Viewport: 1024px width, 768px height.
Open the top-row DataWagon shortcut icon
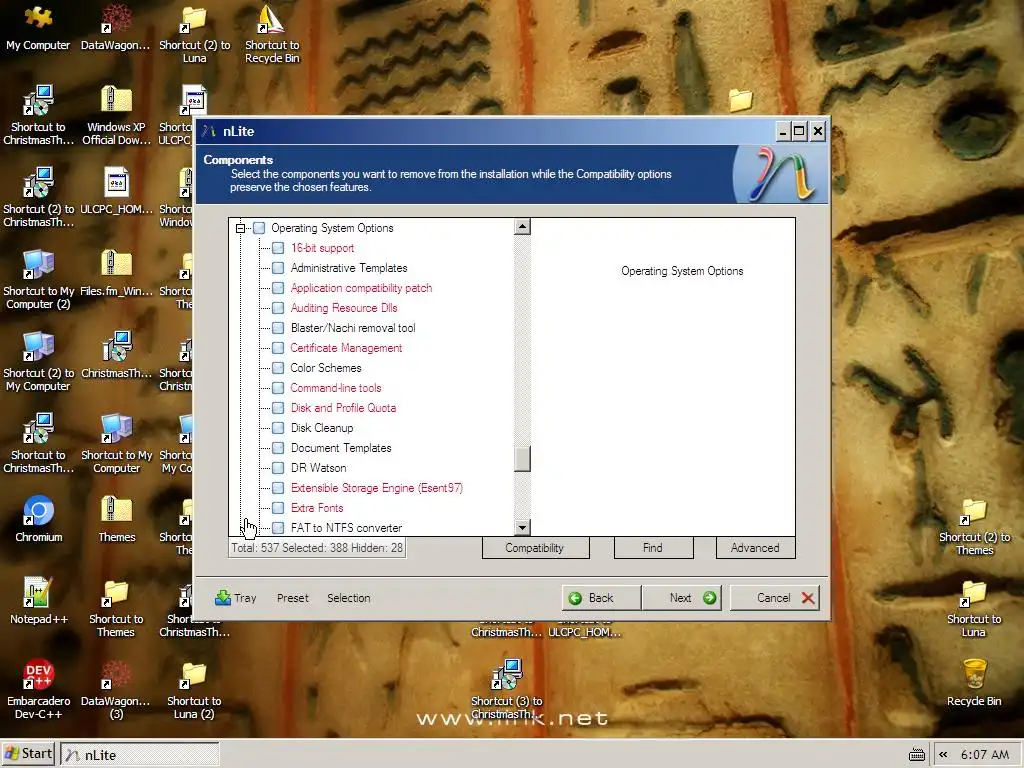[x=116, y=27]
